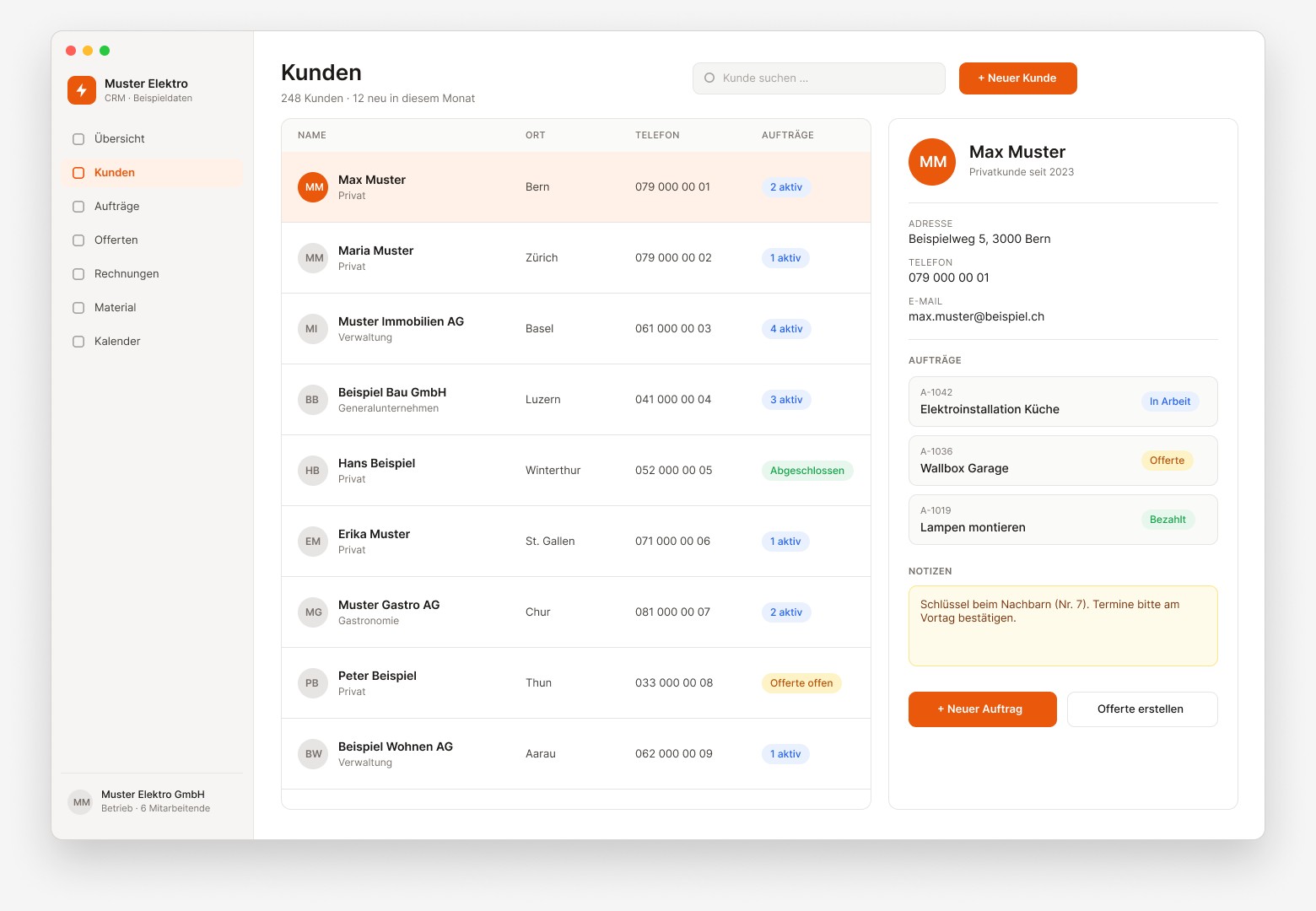Click the Neuer Auftrag button
This screenshot has width=1316, height=911.
click(982, 709)
